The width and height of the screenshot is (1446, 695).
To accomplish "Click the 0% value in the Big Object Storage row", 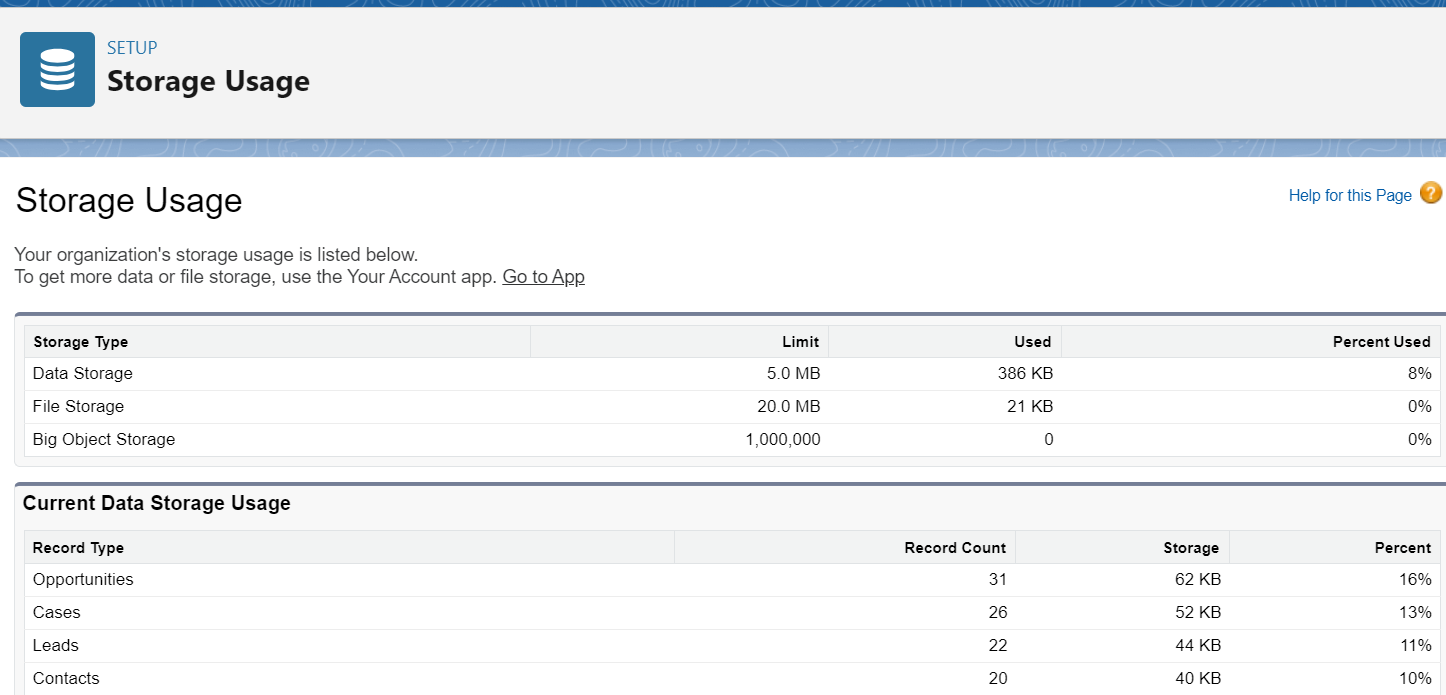I will click(1419, 439).
